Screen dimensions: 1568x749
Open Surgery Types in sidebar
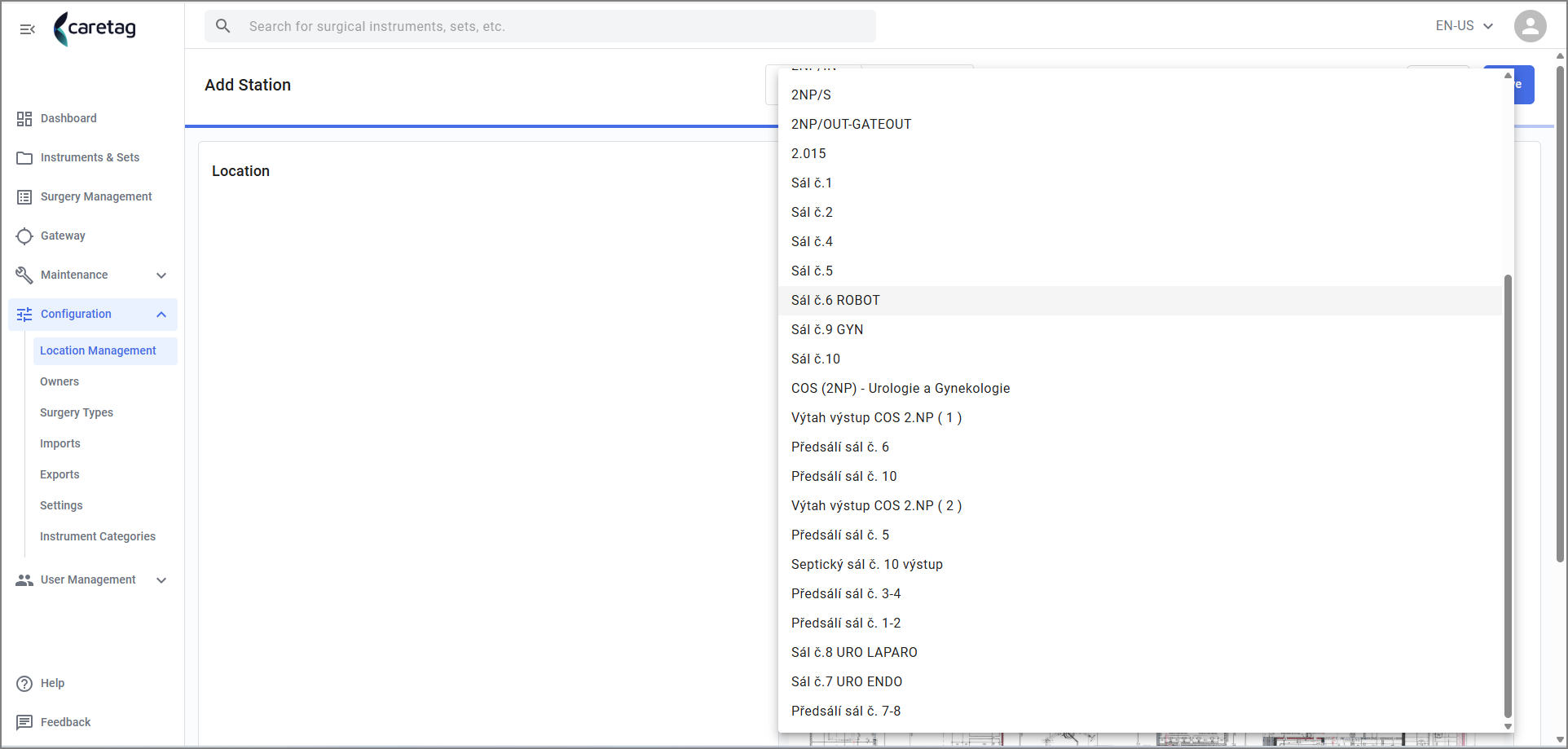click(x=77, y=413)
